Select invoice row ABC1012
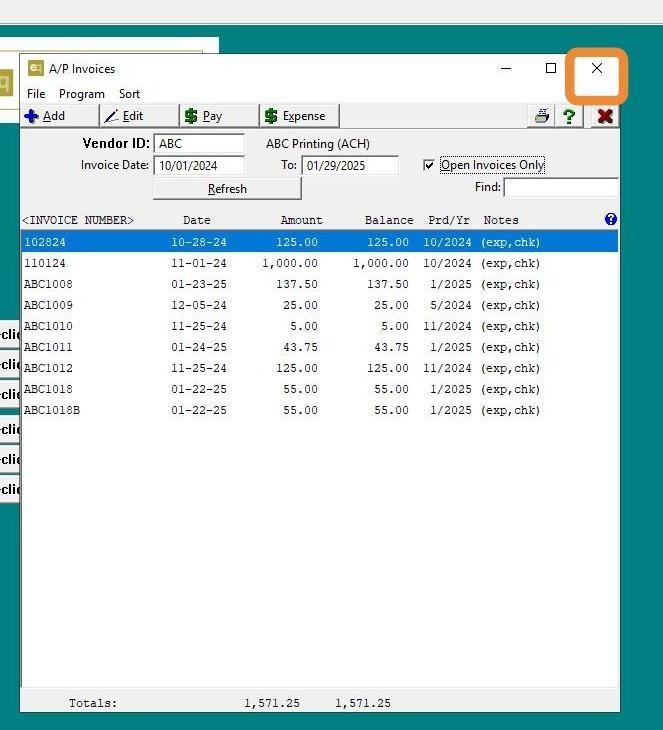This screenshot has height=730, width=663. pyautogui.click(x=319, y=368)
